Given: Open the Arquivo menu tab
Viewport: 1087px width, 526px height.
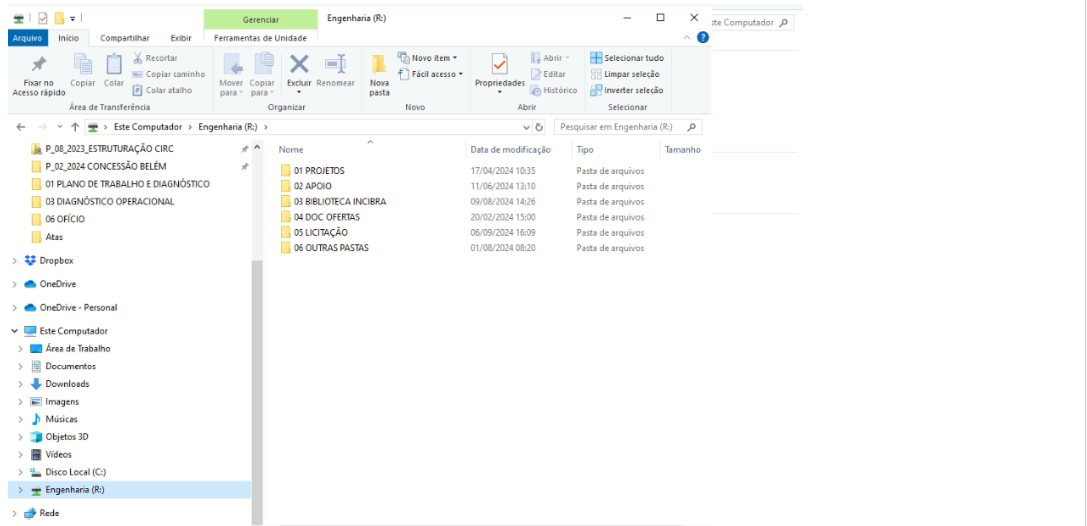Looking at the screenshot, I should point(27,38).
